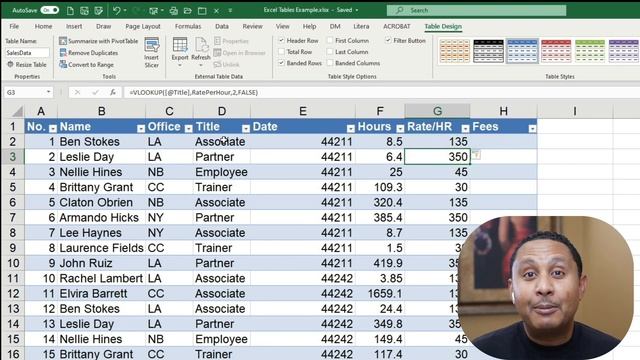Click the AutoCorrect options icon beside G3

click(x=476, y=155)
